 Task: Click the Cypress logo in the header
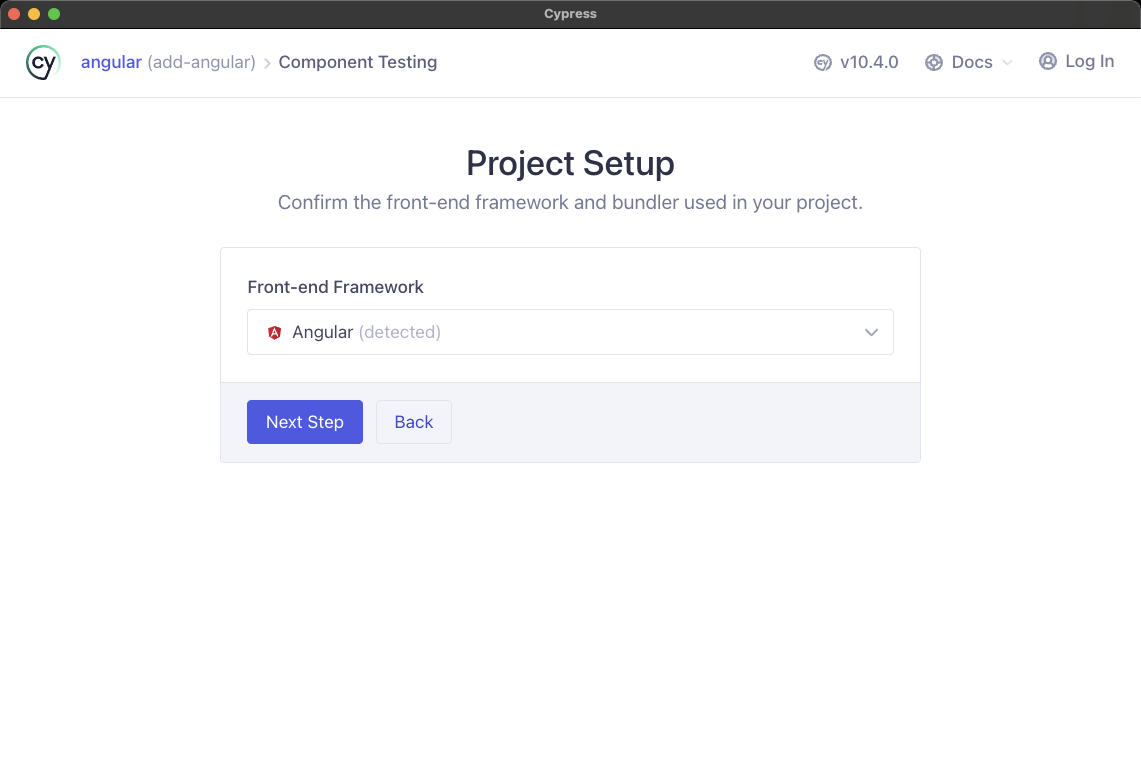43,62
